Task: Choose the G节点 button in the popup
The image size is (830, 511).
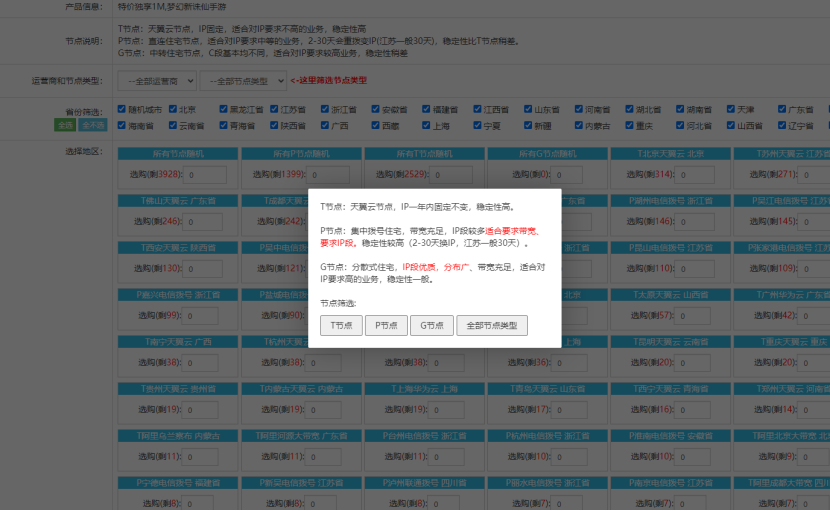Action: [431, 325]
